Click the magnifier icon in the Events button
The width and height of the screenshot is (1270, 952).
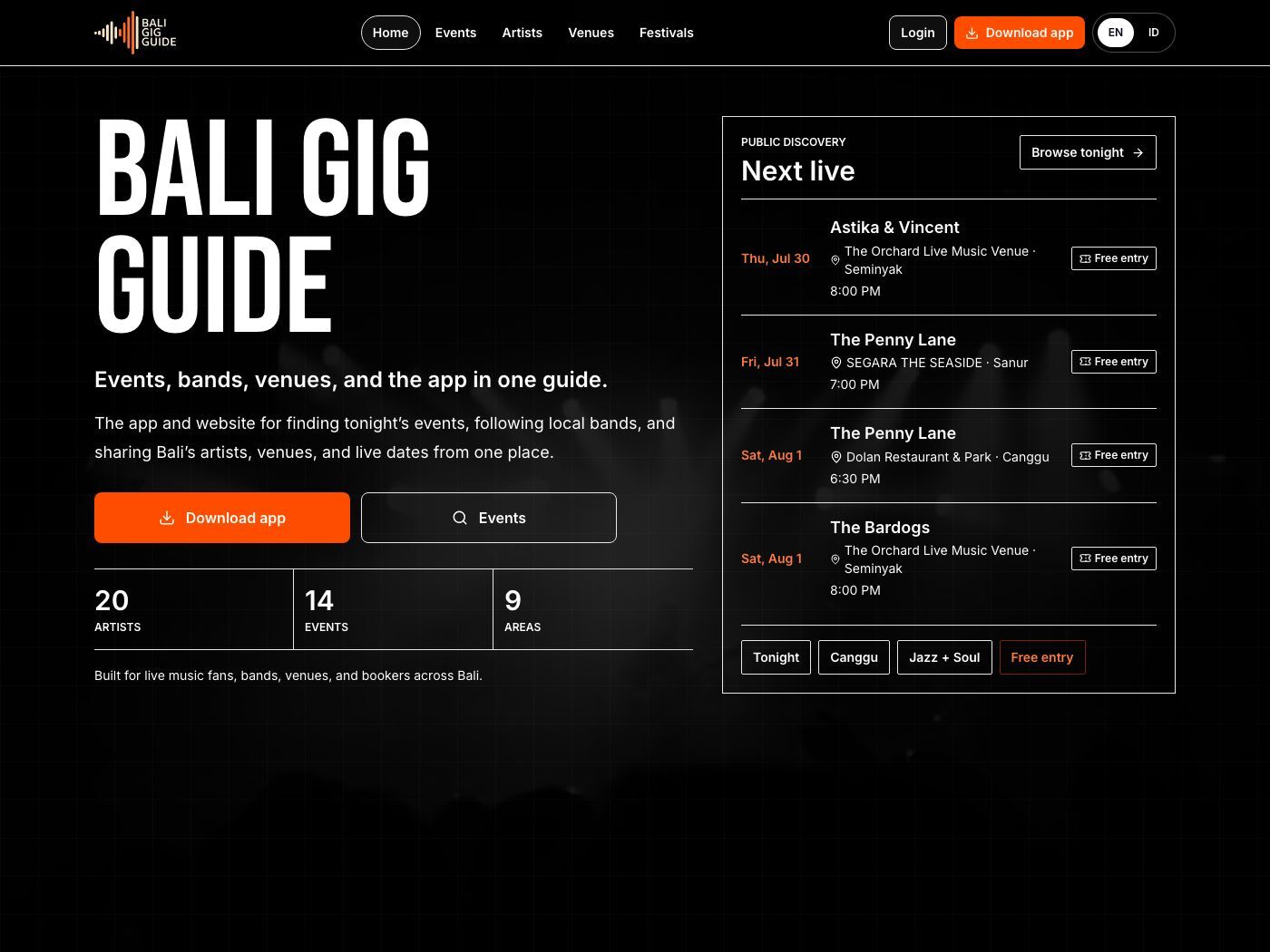click(x=460, y=518)
